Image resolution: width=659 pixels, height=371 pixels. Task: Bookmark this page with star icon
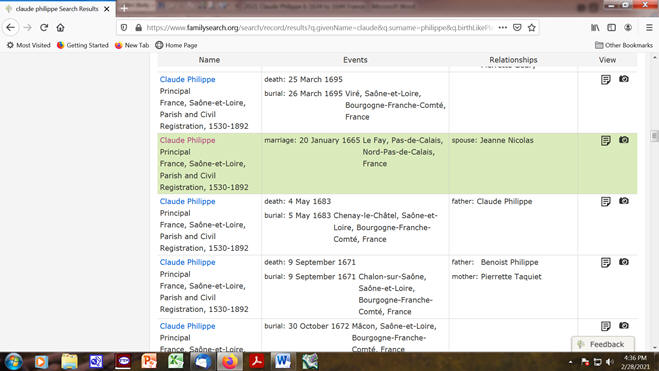[532, 28]
